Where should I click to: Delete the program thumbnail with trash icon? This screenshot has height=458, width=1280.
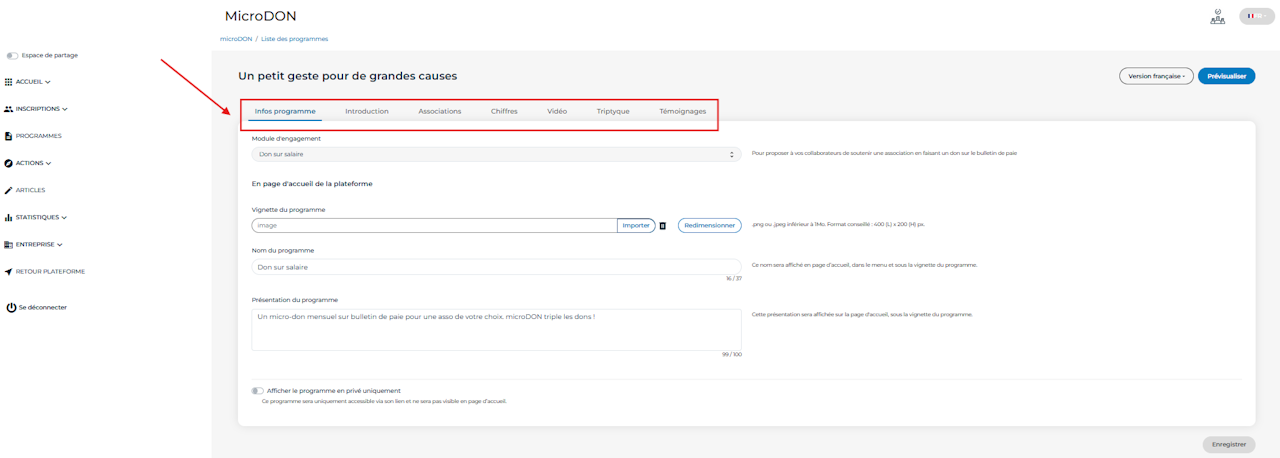(663, 226)
